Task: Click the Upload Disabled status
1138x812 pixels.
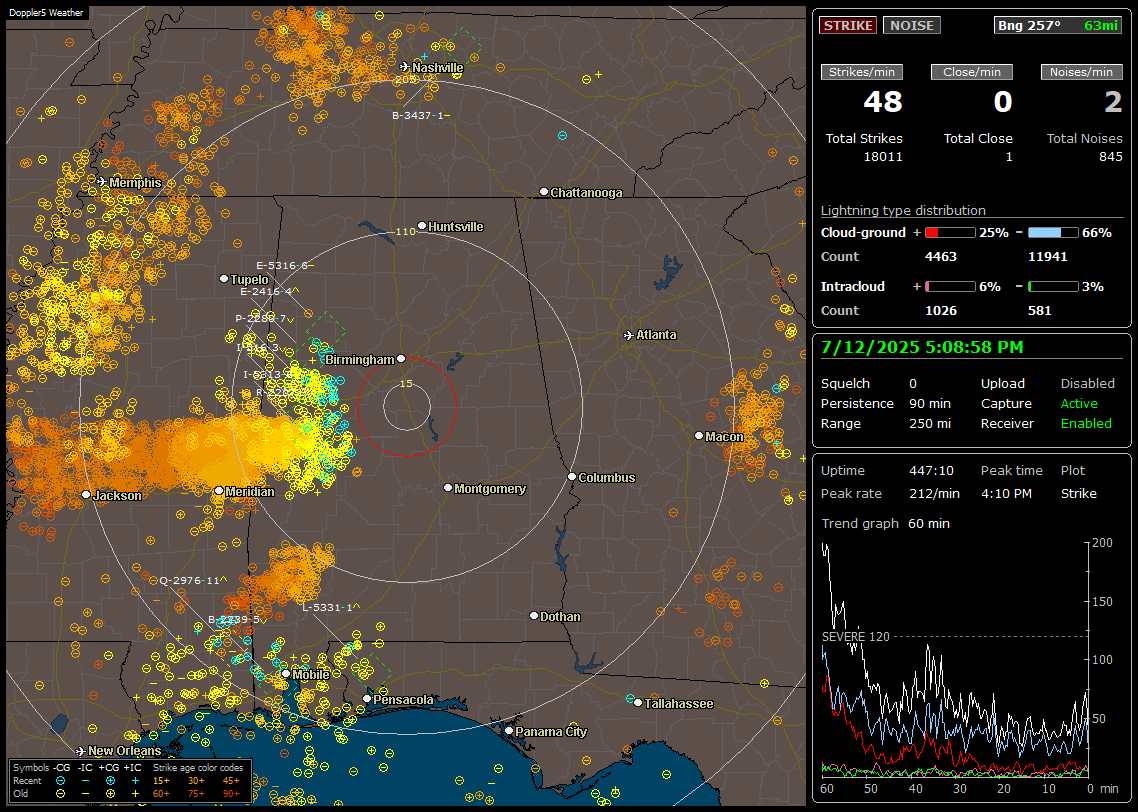Action: pos(1087,383)
